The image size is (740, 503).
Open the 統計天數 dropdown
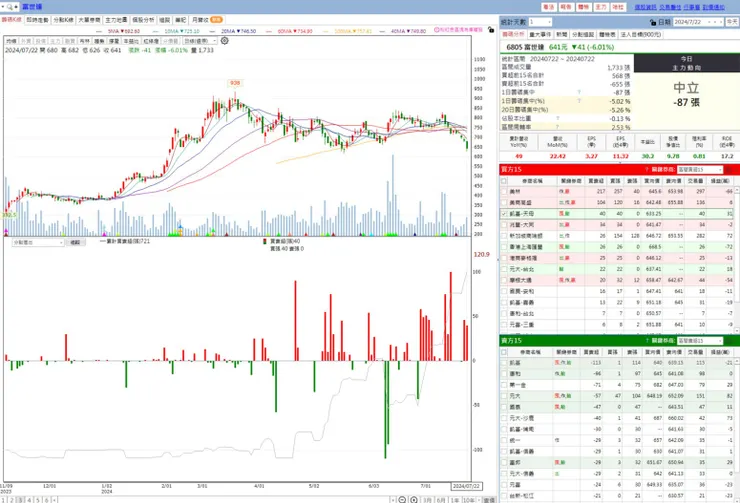coord(540,22)
